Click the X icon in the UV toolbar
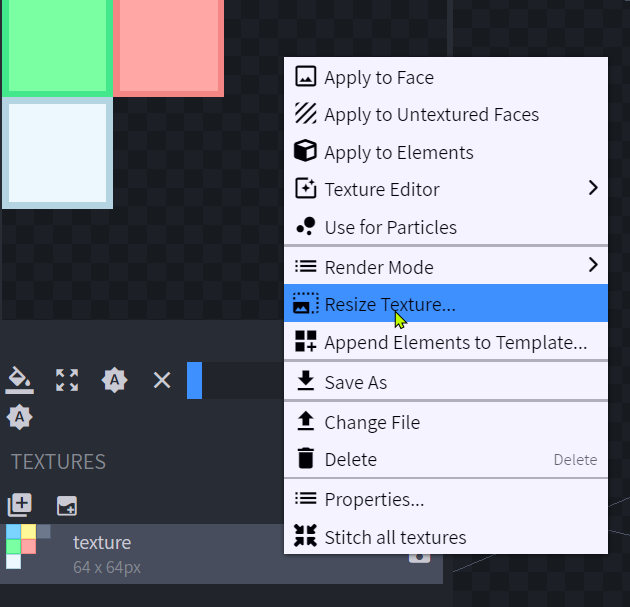The width and height of the screenshot is (630, 607). coord(162,380)
